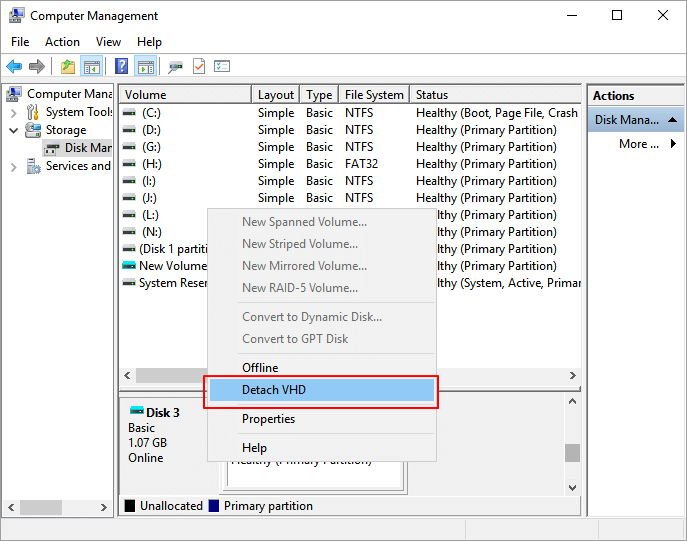Image resolution: width=687 pixels, height=541 pixels.
Task: Expand the System Tools tree node
Action: coord(14,112)
